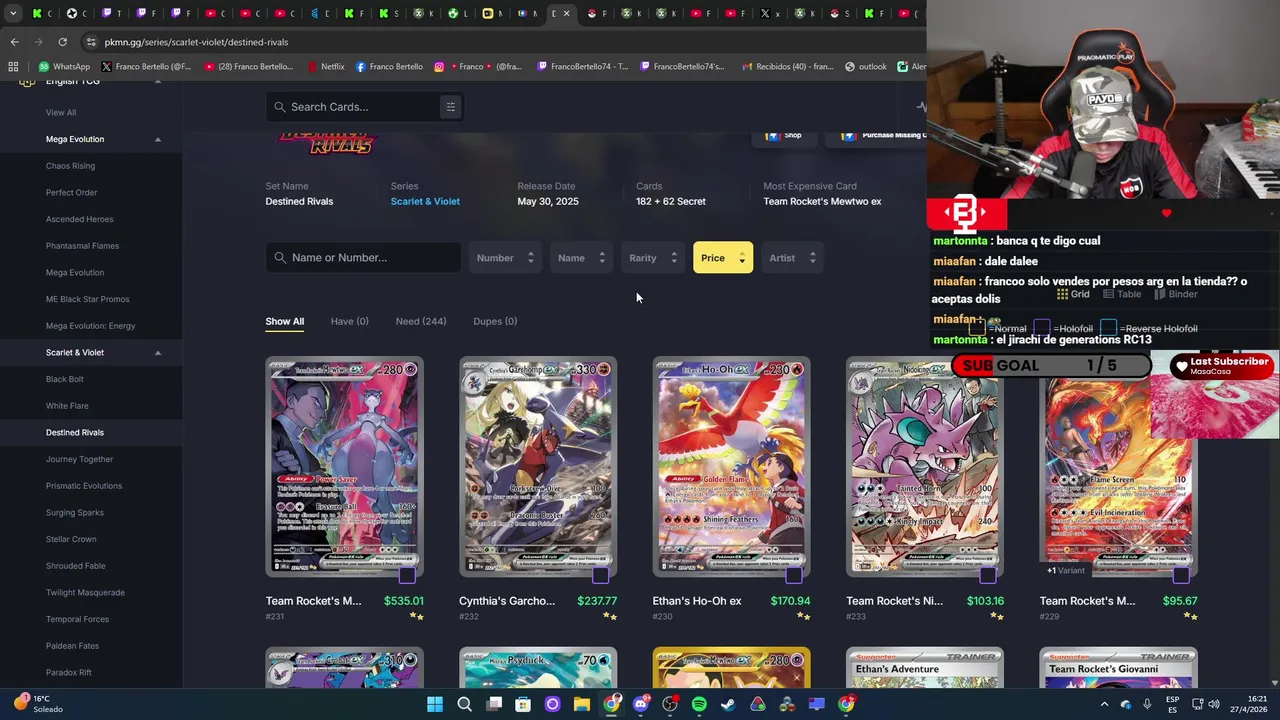This screenshot has height=720, width=1280.
Task: Sort cards by Rarity
Action: tap(652, 258)
